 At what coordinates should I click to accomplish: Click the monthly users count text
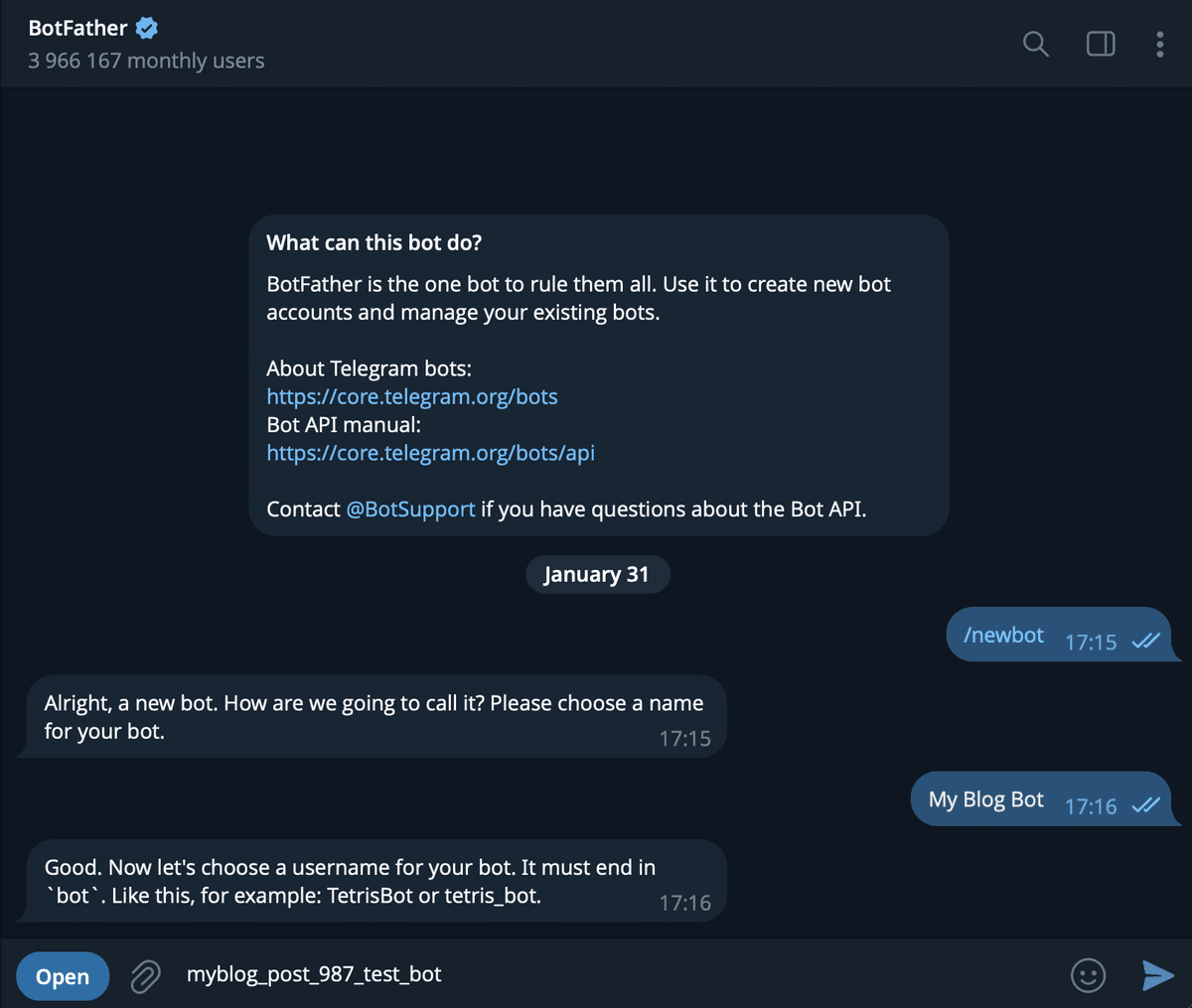click(x=145, y=61)
